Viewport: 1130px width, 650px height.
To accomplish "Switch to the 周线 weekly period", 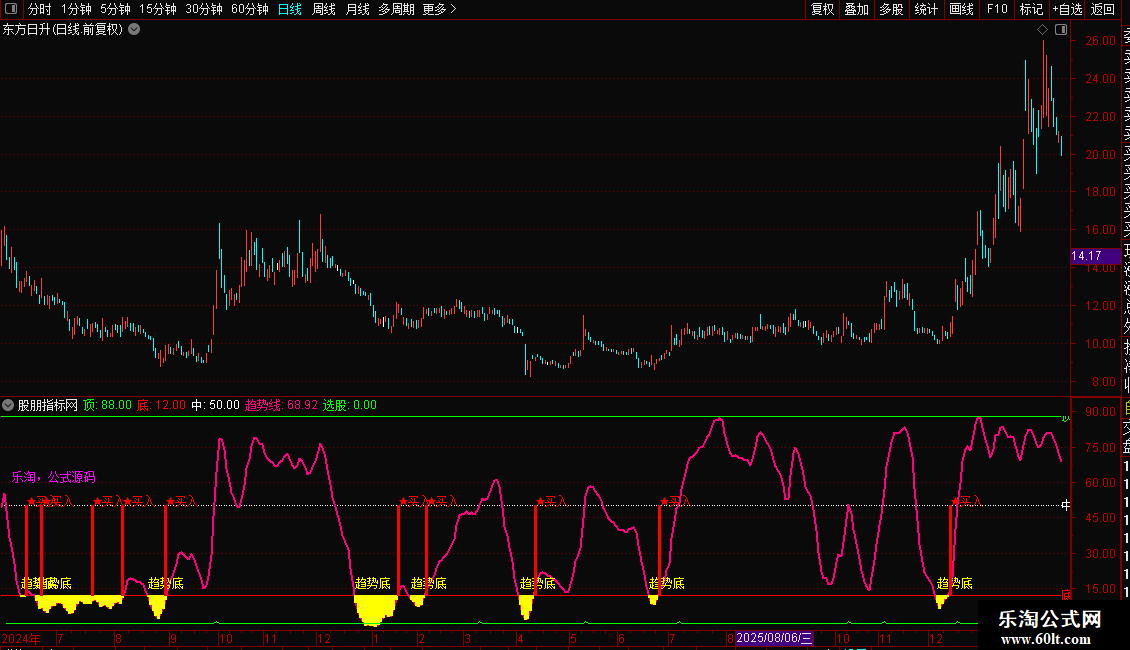I will coord(324,9).
